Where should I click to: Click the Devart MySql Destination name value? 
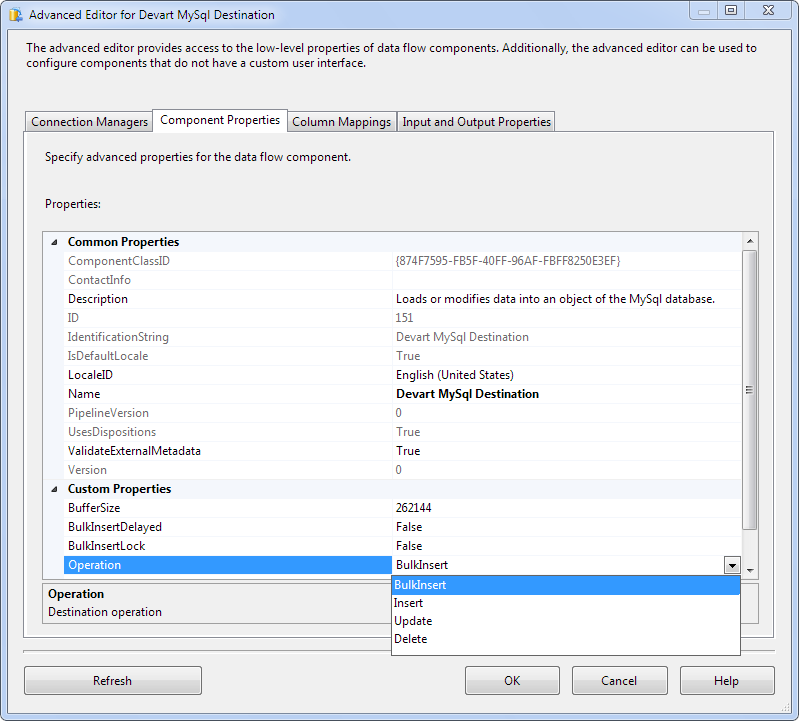467,394
